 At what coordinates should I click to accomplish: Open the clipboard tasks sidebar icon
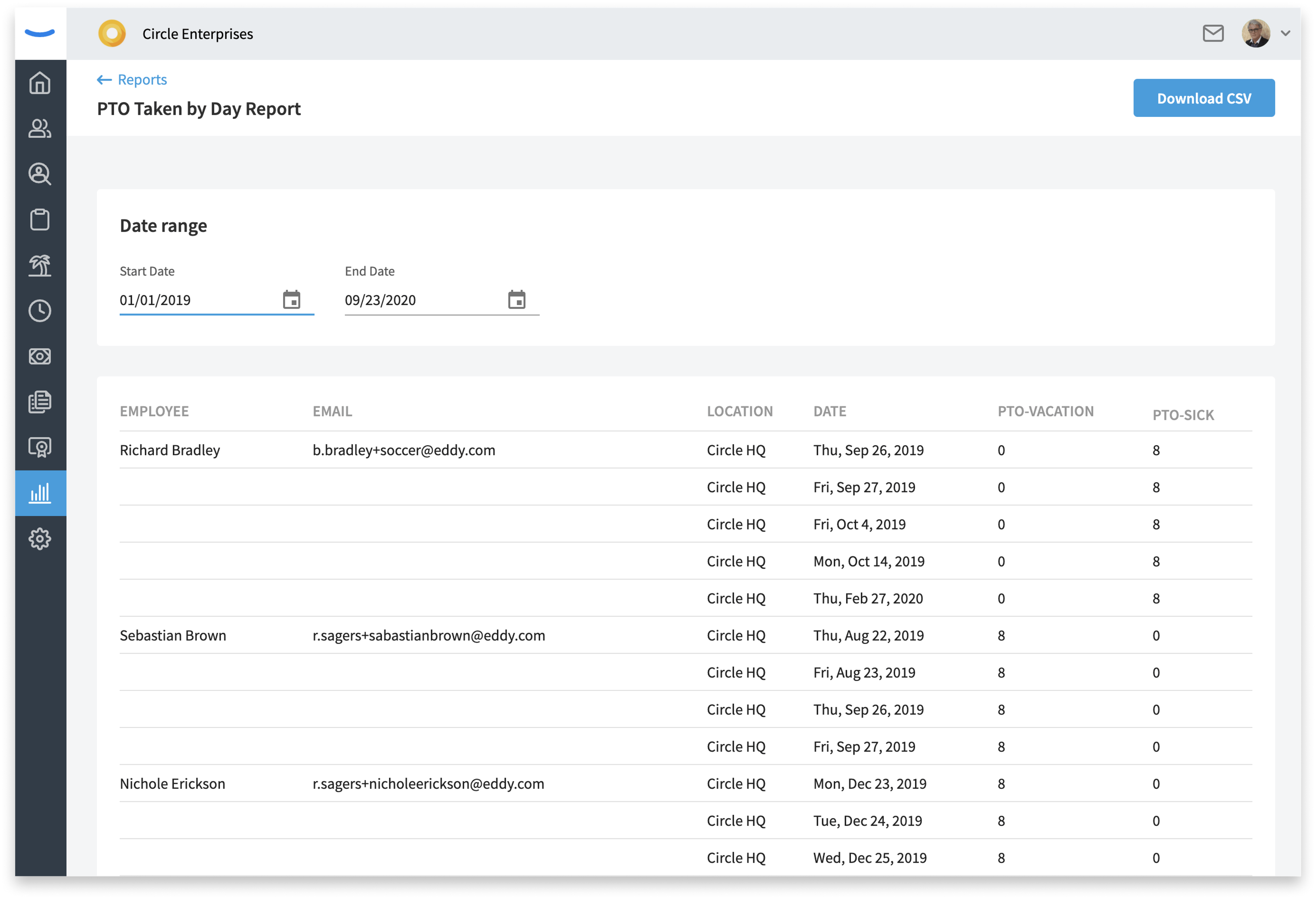pyautogui.click(x=40, y=220)
